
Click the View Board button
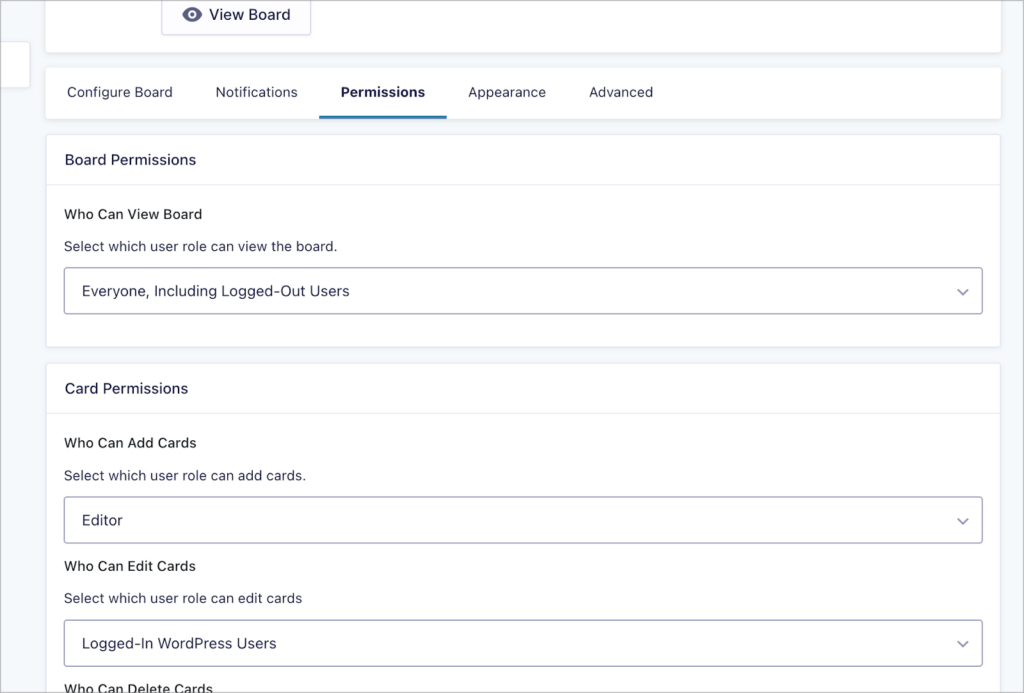[x=236, y=15]
